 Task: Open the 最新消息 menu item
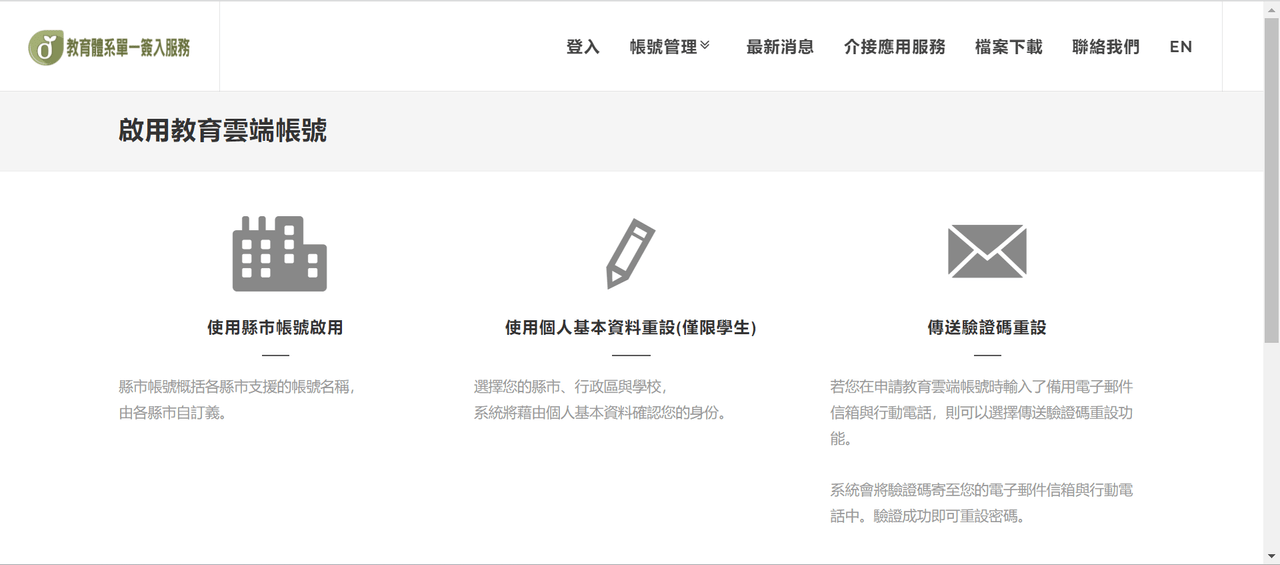(x=780, y=47)
